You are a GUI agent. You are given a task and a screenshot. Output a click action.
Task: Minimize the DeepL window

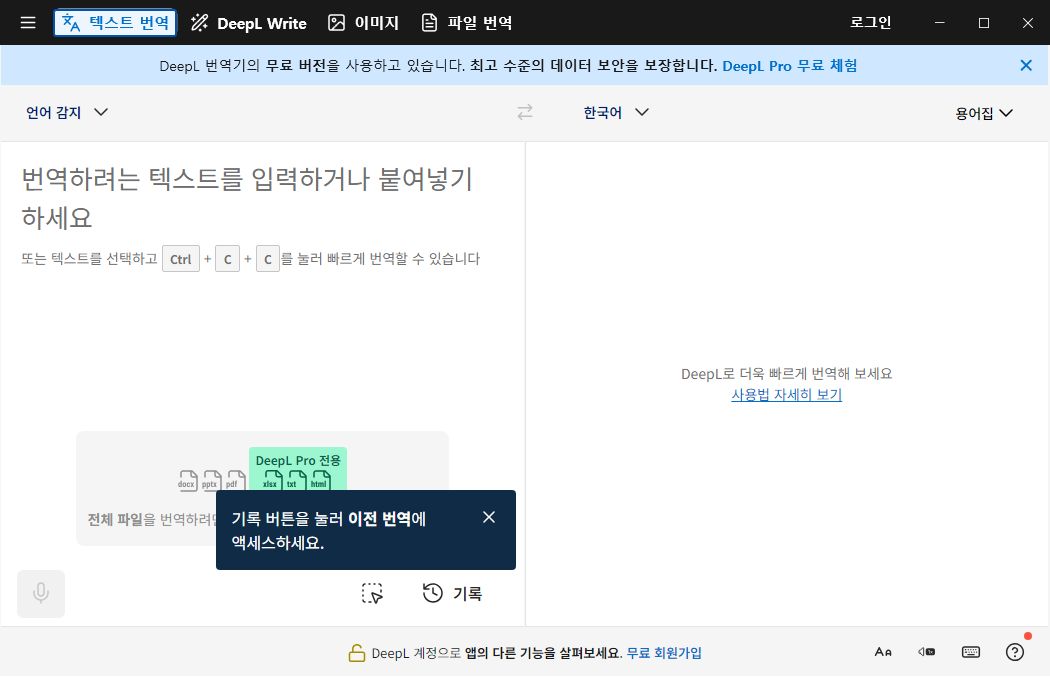pyautogui.click(x=940, y=23)
